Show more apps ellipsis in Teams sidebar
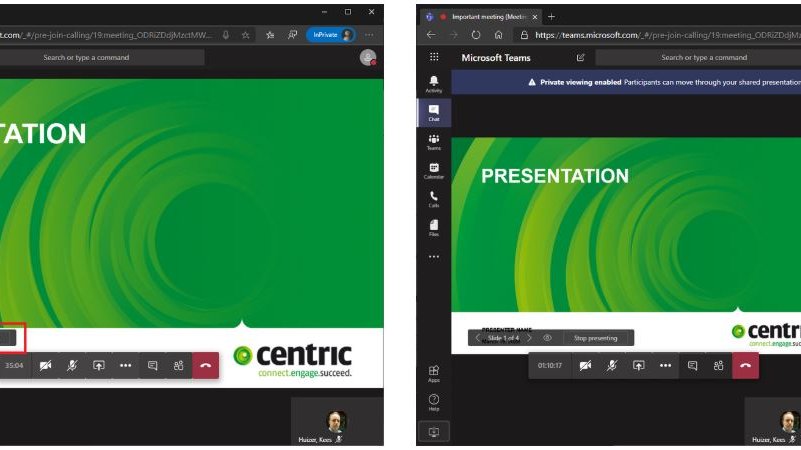 [x=434, y=256]
